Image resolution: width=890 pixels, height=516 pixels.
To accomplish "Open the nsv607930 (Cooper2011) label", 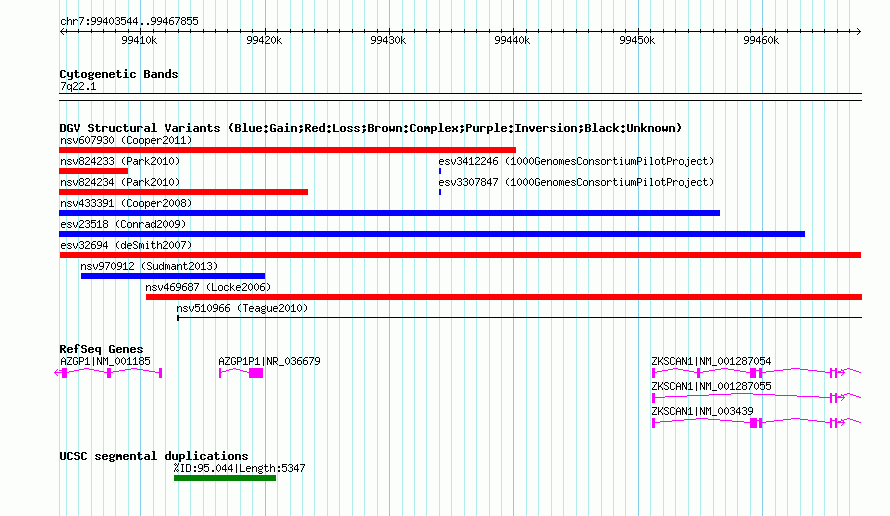I will coord(126,140).
